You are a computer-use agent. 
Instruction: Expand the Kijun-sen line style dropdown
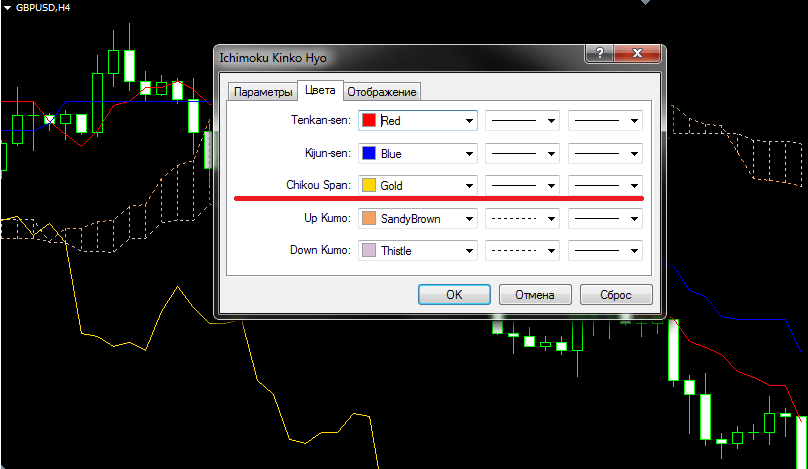click(x=551, y=154)
